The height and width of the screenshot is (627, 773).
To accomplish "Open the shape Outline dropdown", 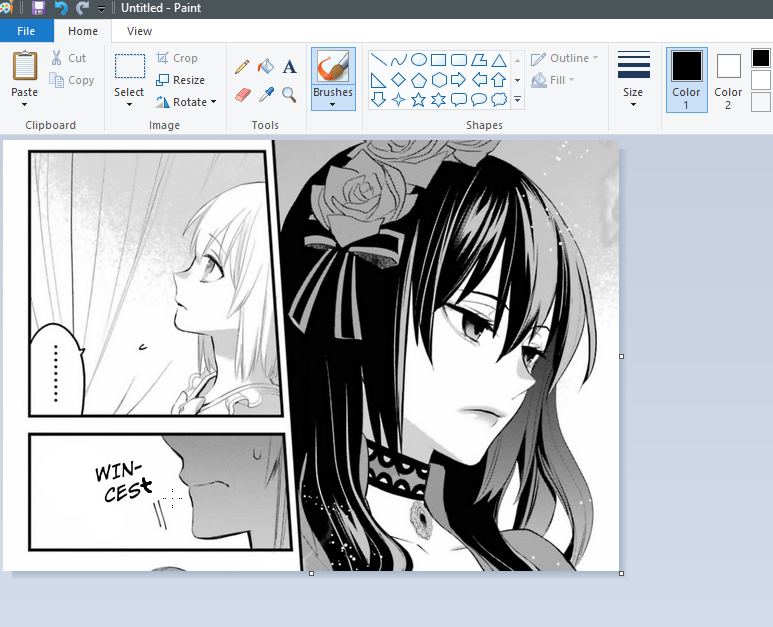I will [564, 58].
